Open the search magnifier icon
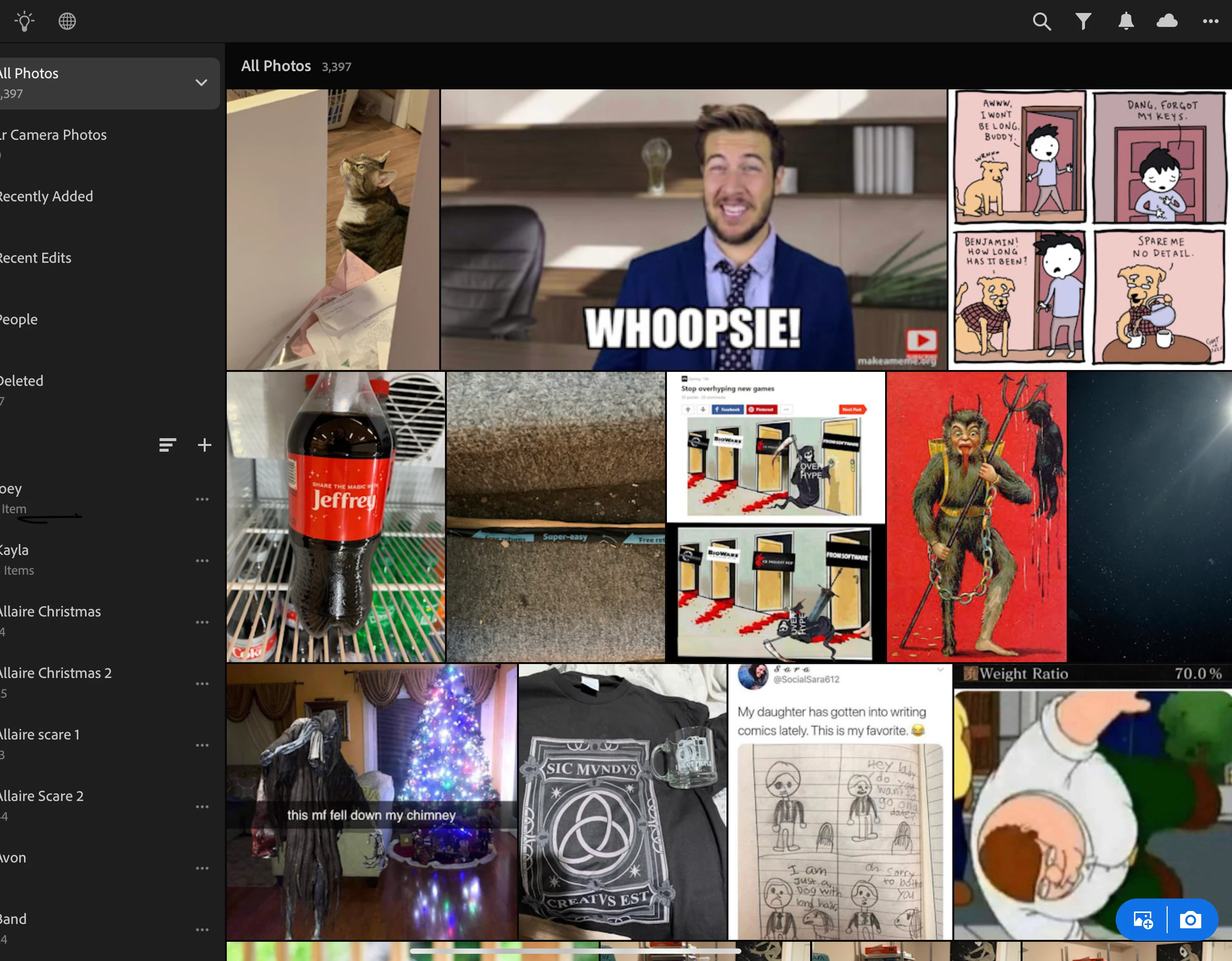 click(x=1041, y=22)
